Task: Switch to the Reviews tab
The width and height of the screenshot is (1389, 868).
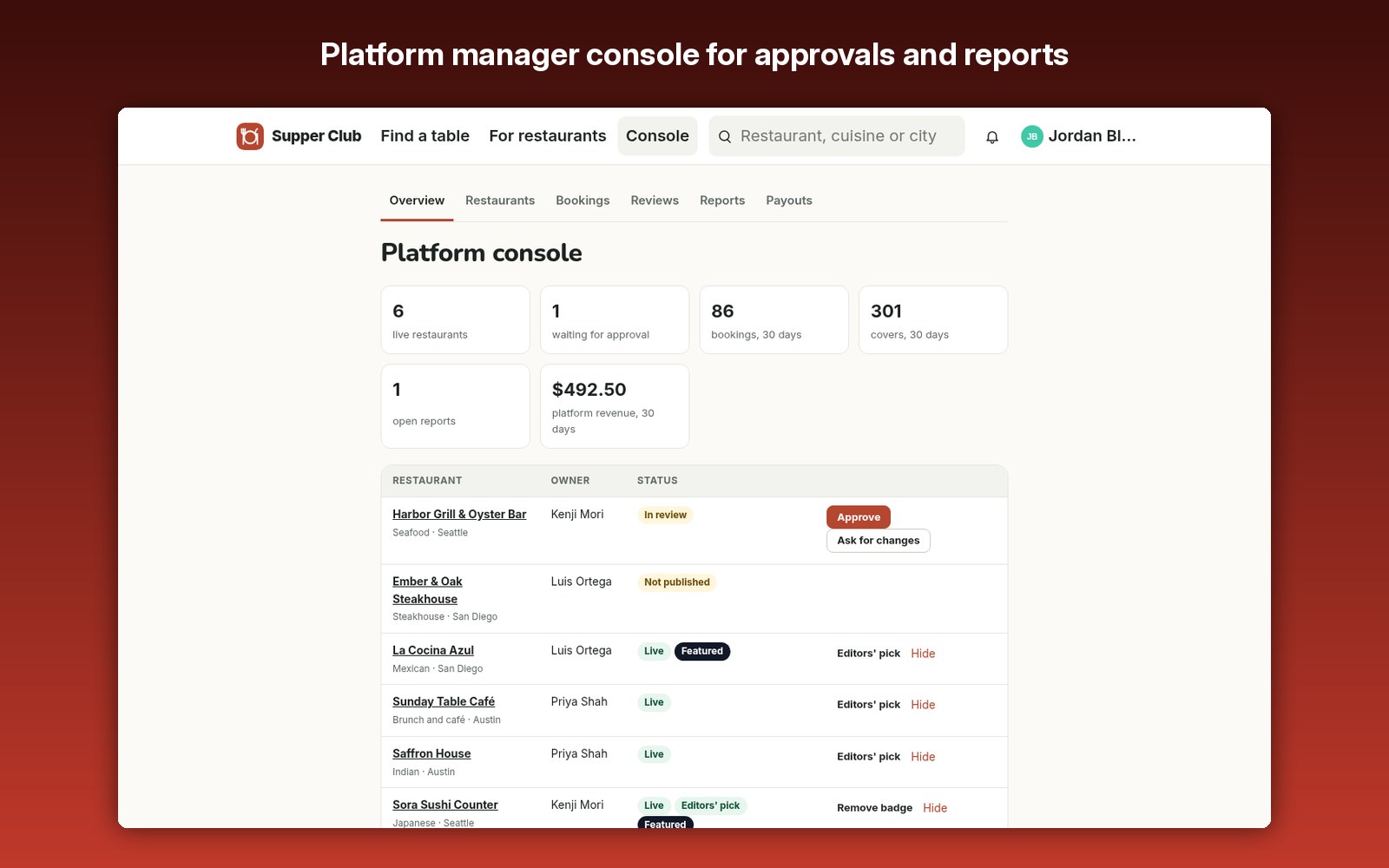Action: pyautogui.click(x=655, y=201)
